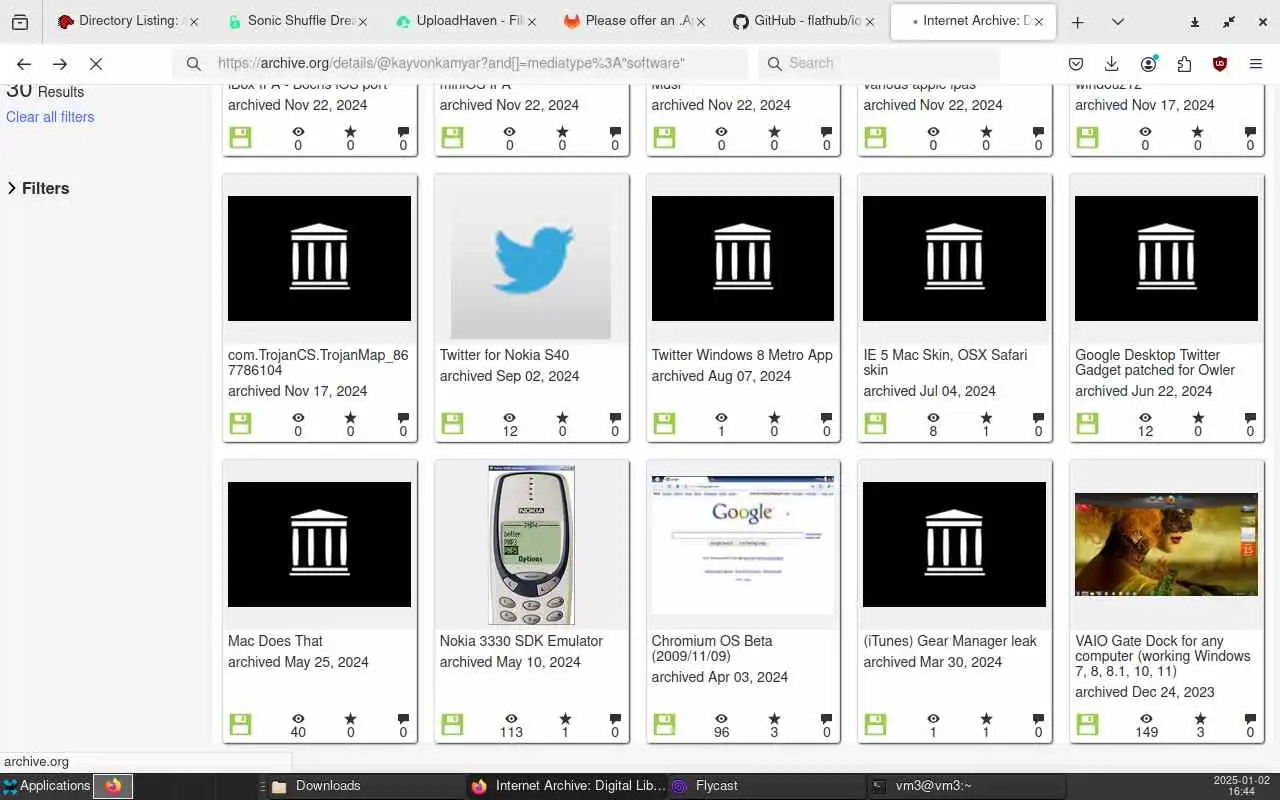
Task: Open the Applications menu in the taskbar
Action: coord(46,786)
